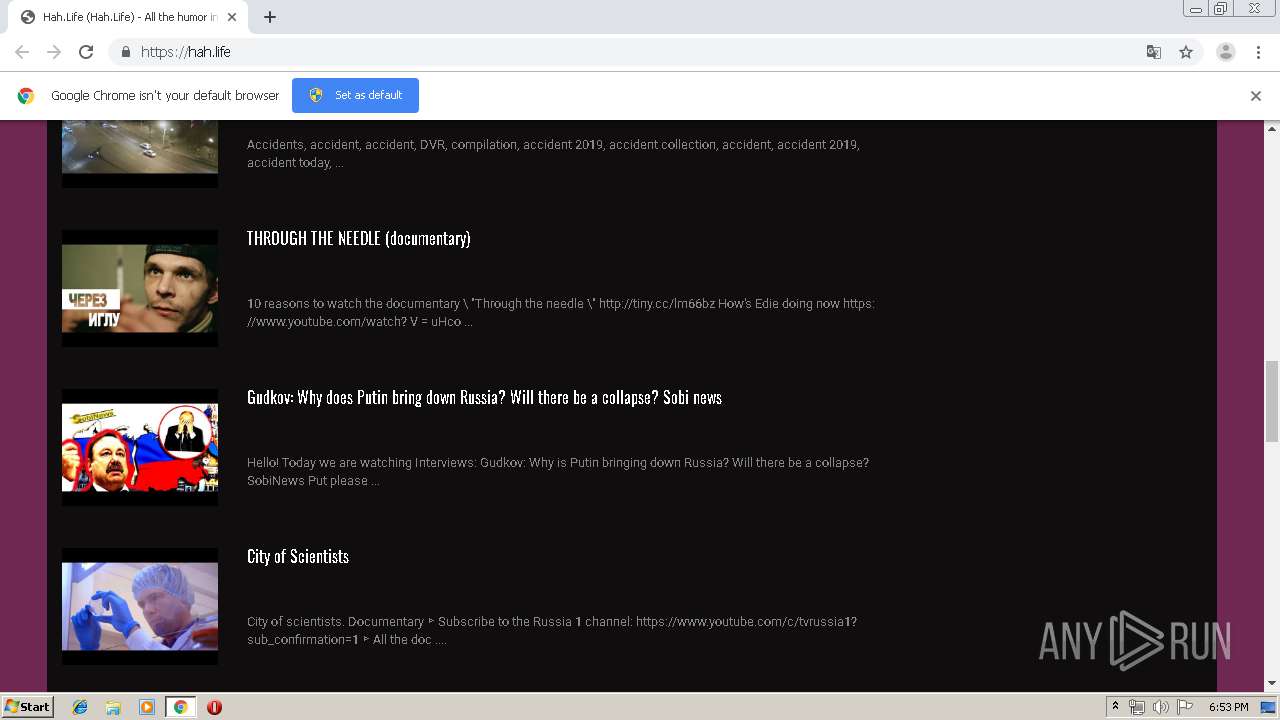1280x720 pixels.
Task: Click the scrollbar down arrow
Action: point(1272,684)
